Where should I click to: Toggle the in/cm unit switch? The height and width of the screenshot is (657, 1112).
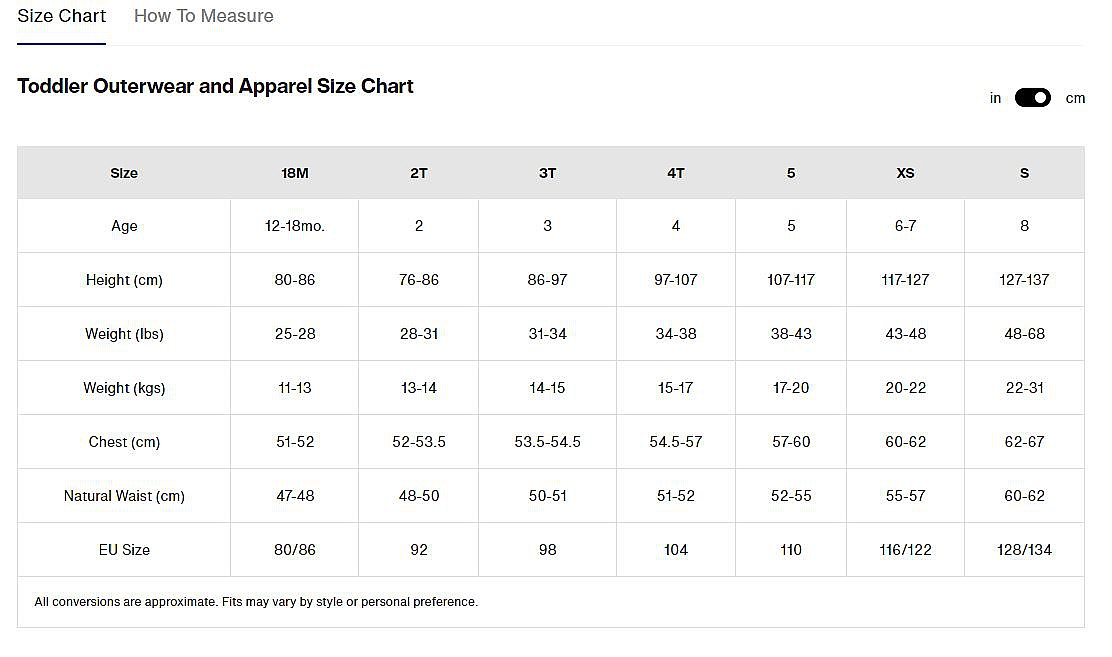1033,98
